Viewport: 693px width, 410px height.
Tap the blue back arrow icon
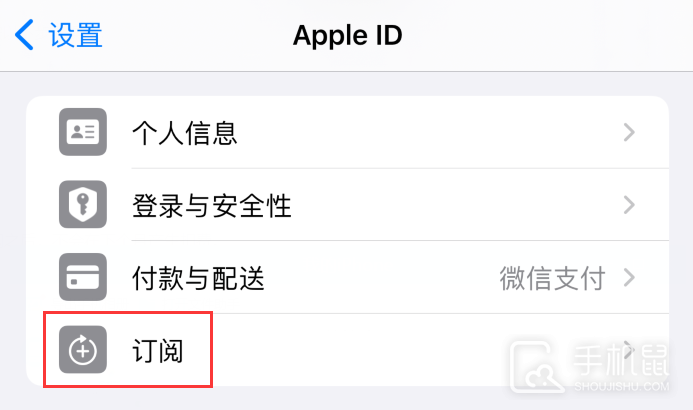[24, 34]
